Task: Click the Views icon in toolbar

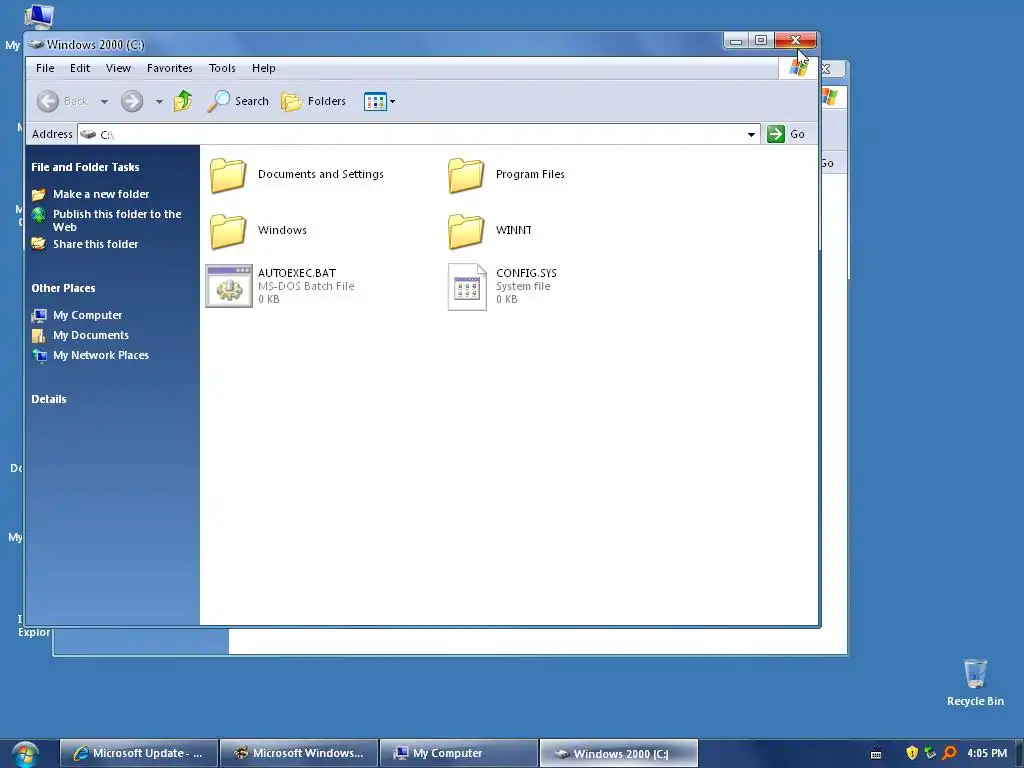Action: pyautogui.click(x=376, y=102)
